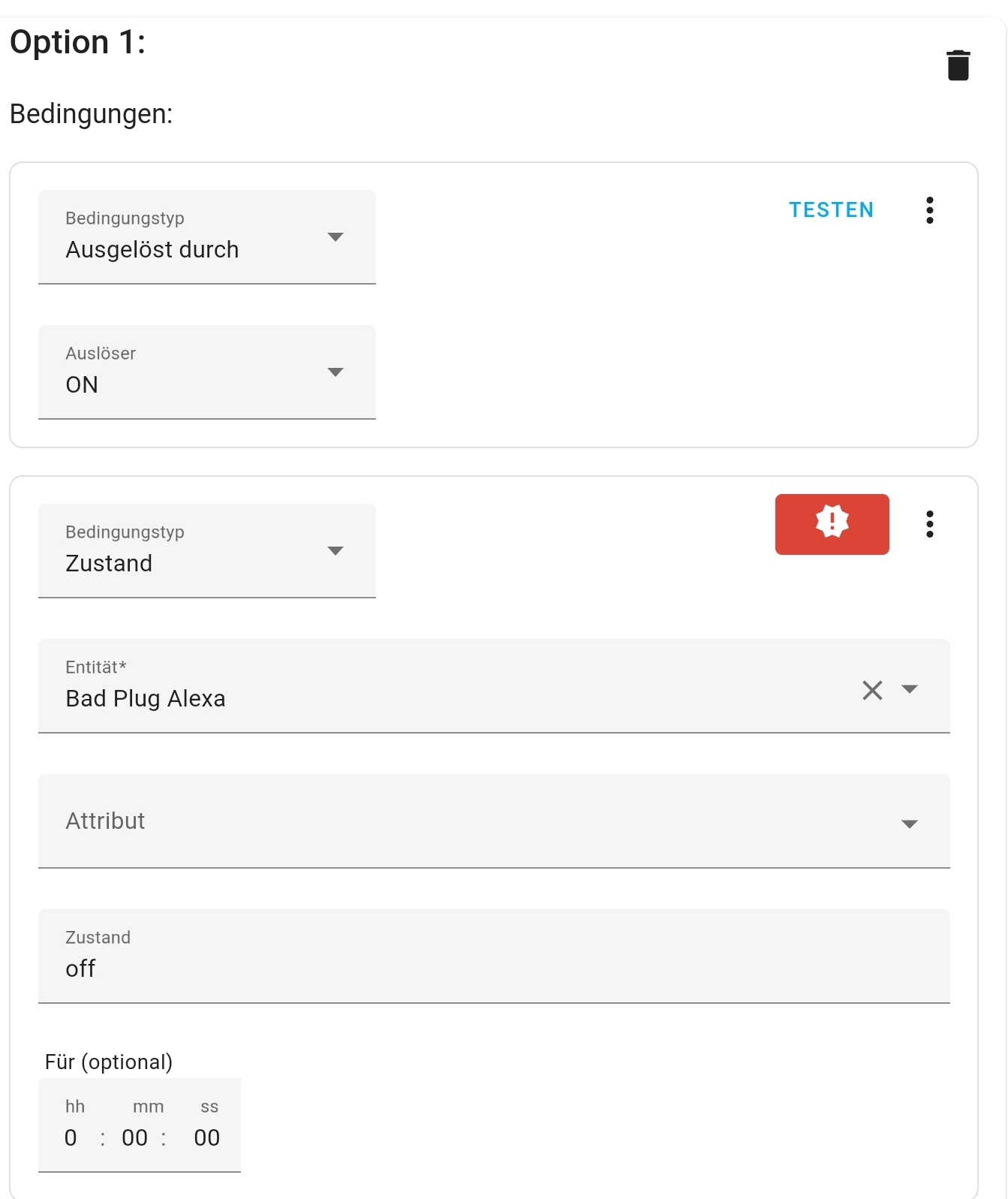Open the Attribut dropdown

pos(493,821)
